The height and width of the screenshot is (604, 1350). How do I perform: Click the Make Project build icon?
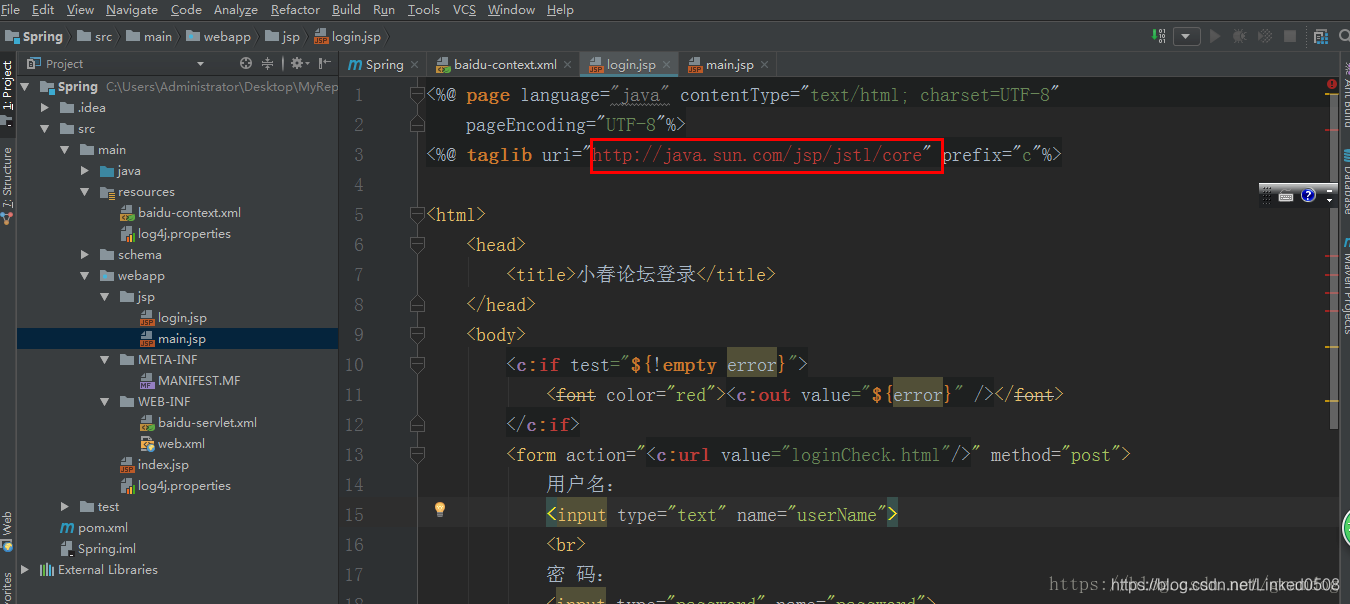click(1158, 36)
